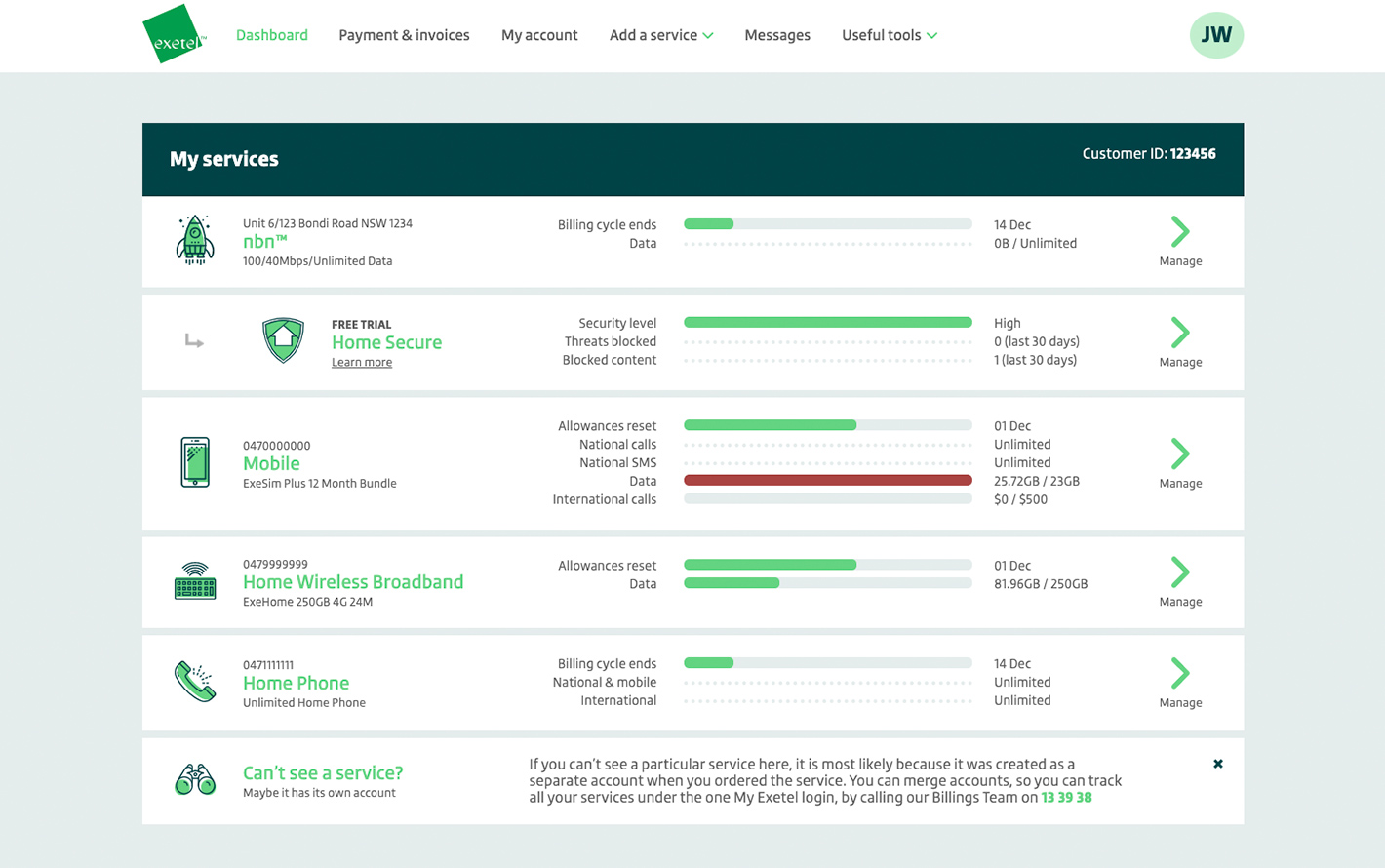
Task: Click the Exetel logo
Action: (x=175, y=34)
